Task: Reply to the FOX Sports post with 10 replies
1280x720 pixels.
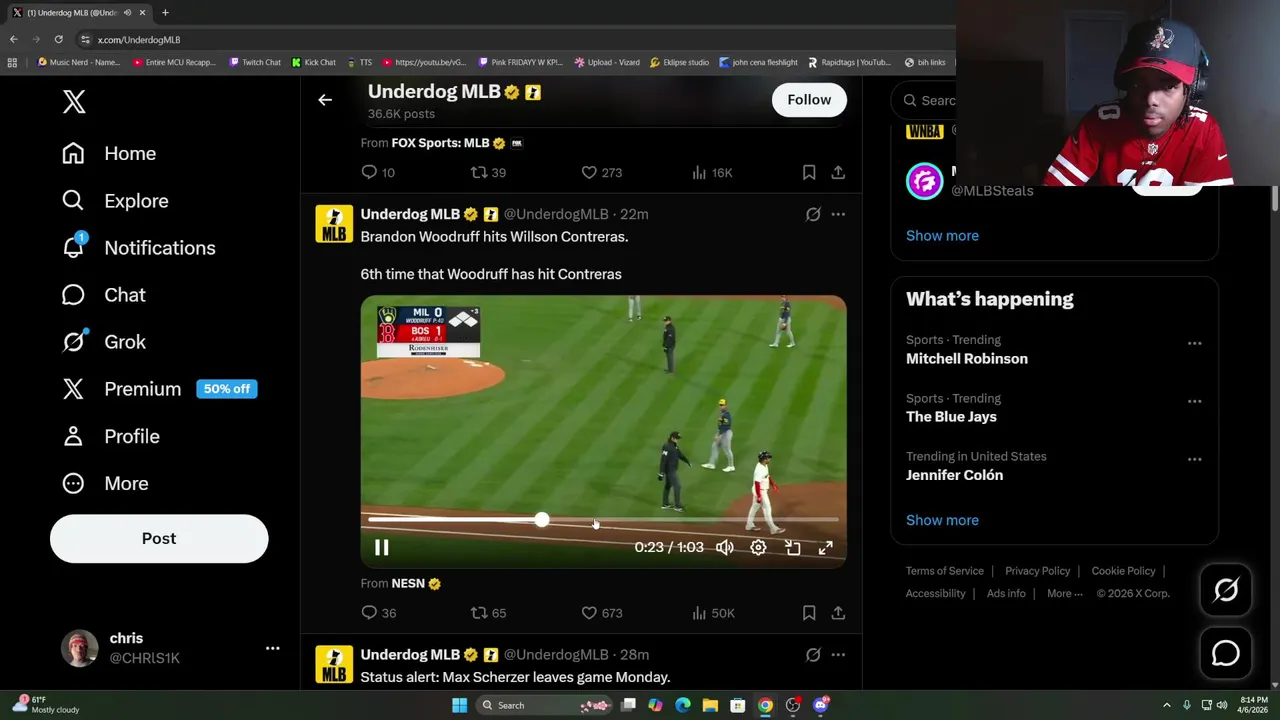Action: click(378, 173)
